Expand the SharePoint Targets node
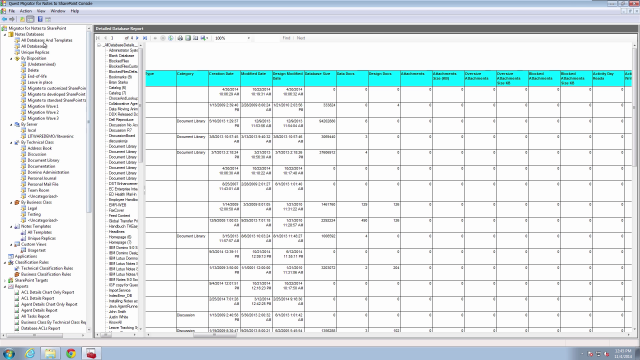The width and height of the screenshot is (640, 360). [5, 280]
